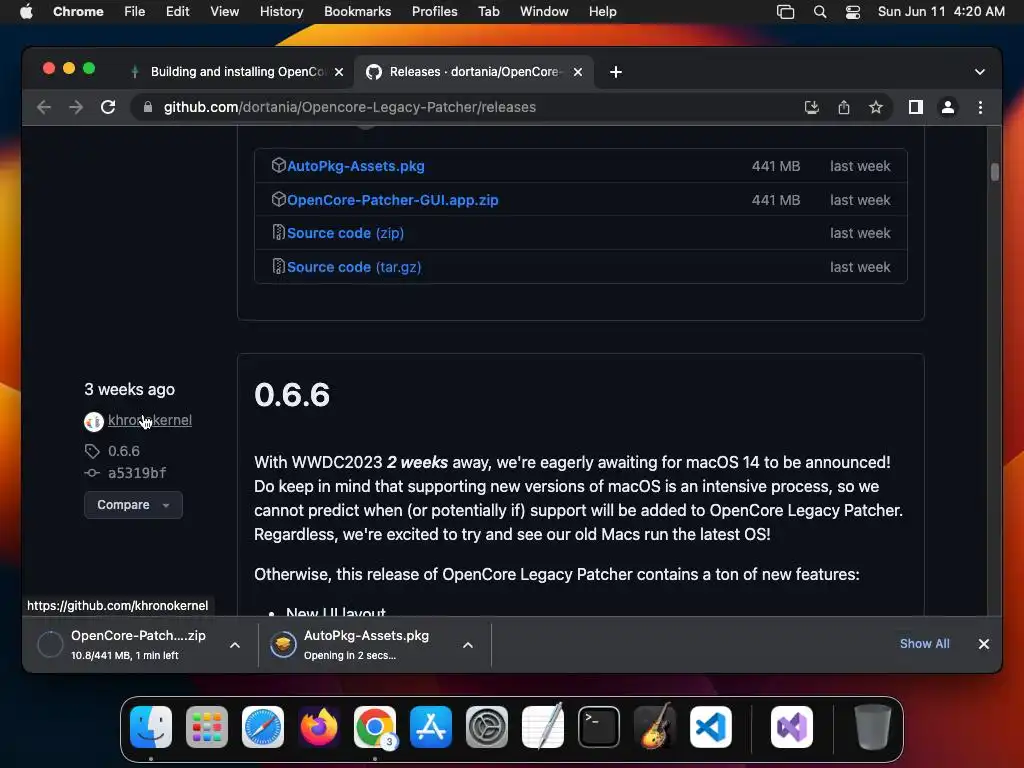1024x768 pixels.
Task: Open View menu
Action: (225, 12)
